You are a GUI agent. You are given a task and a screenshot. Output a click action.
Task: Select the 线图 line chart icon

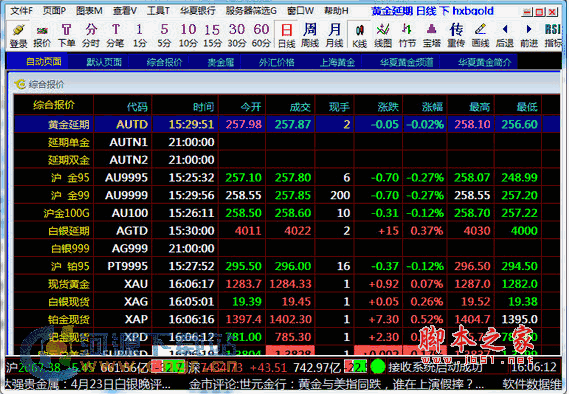pyautogui.click(x=383, y=36)
